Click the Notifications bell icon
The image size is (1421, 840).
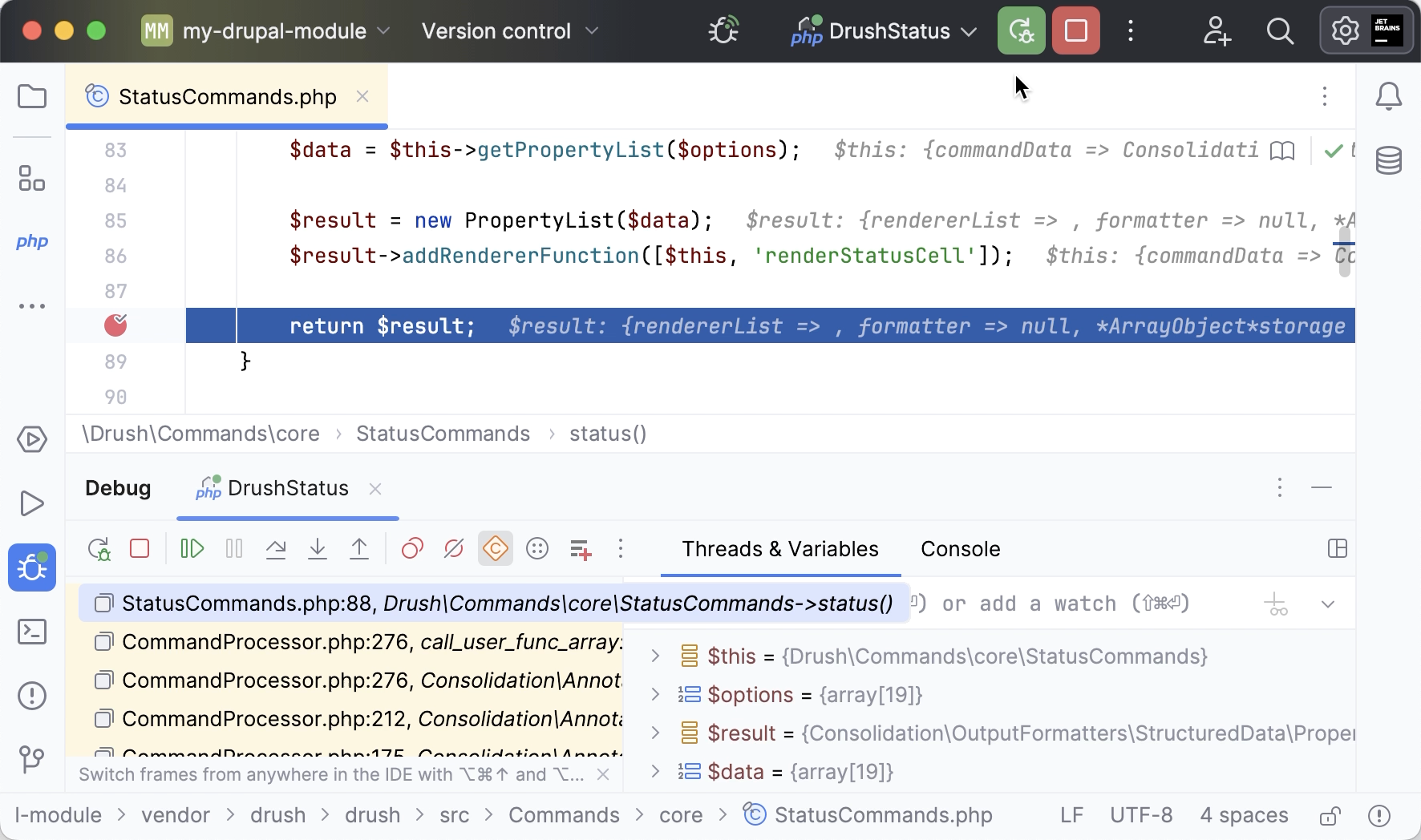[1390, 95]
